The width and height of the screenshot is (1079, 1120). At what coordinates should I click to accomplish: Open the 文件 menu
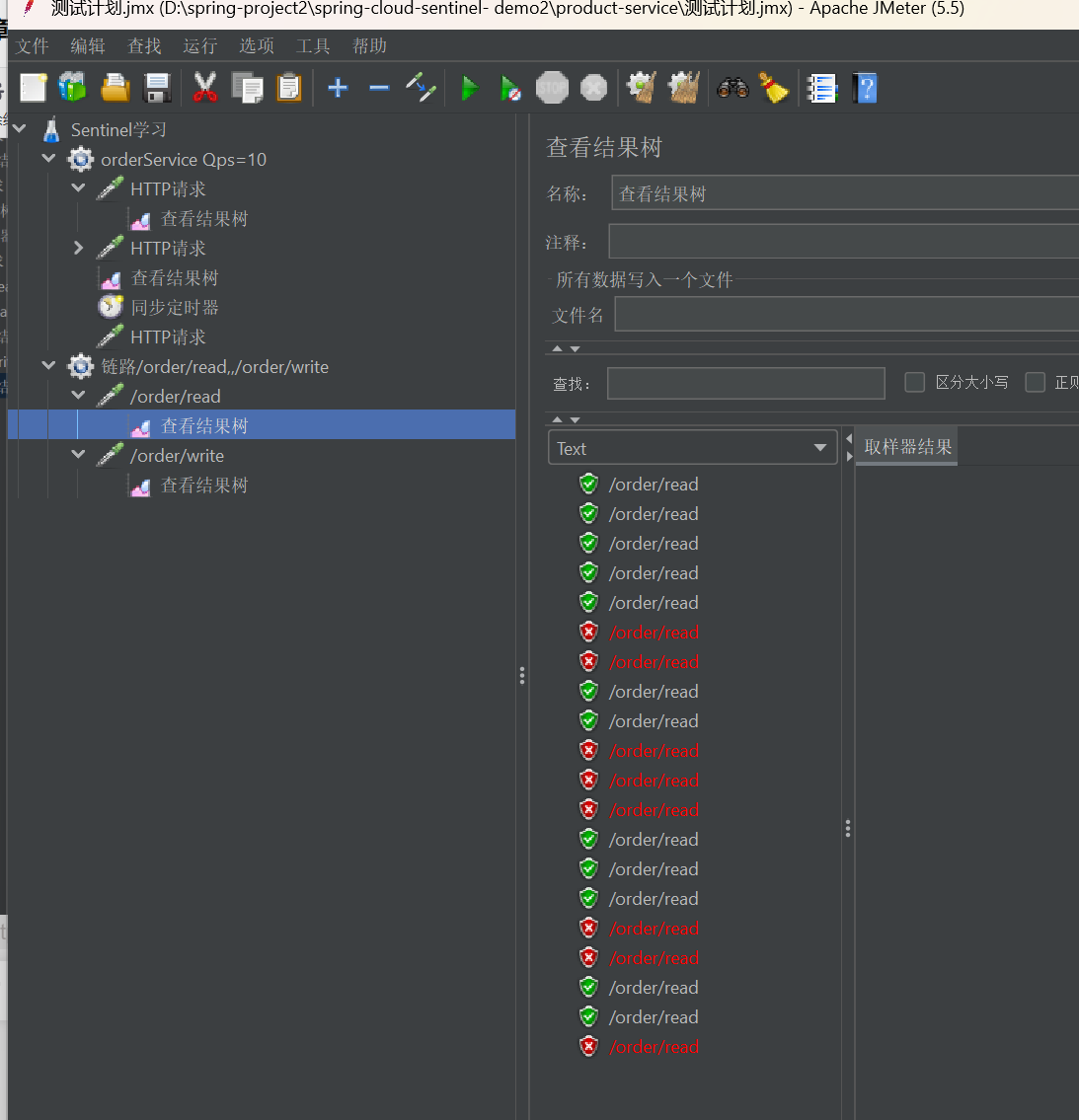33,46
